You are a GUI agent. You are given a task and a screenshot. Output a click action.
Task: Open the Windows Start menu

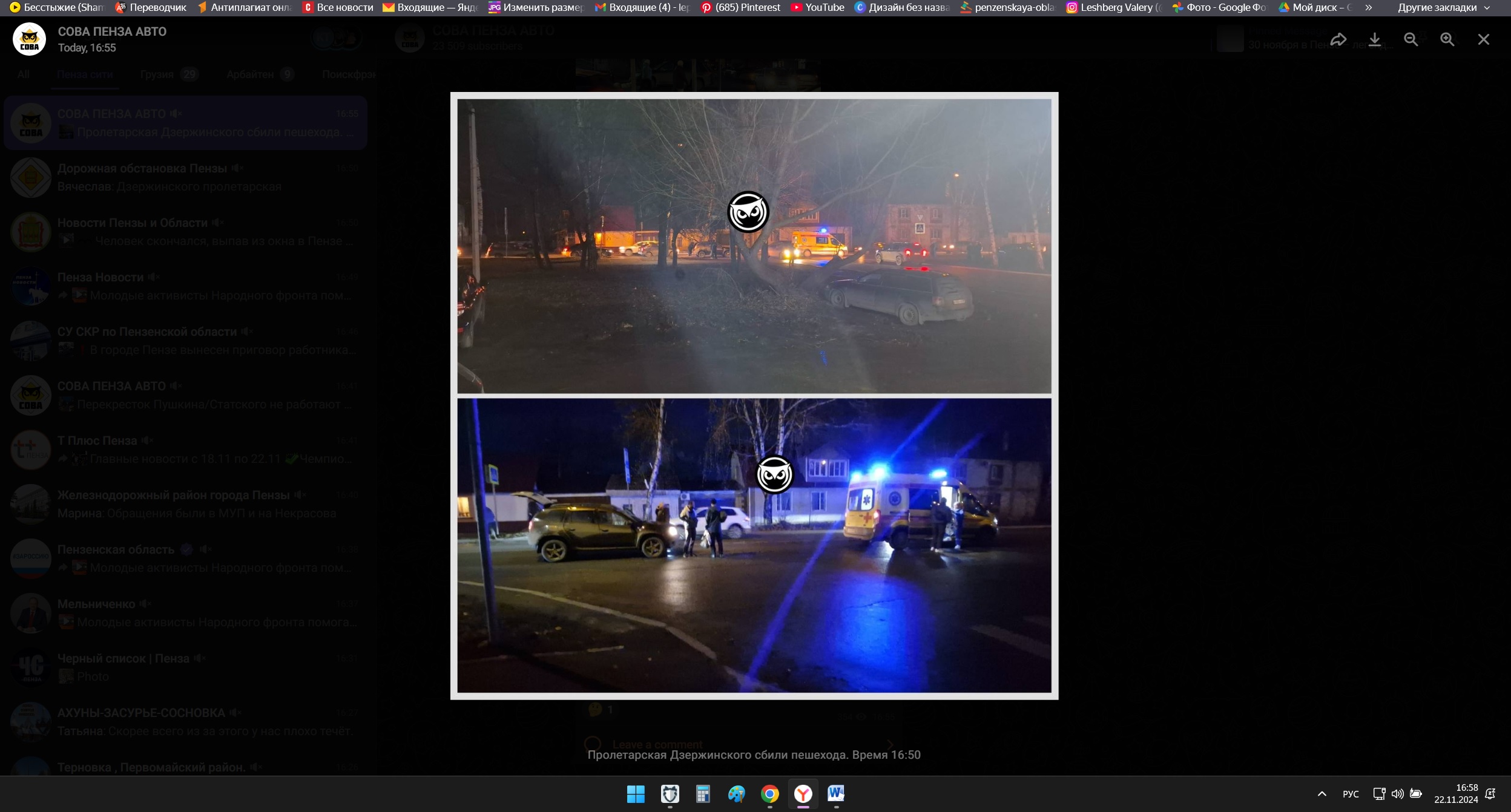coord(636,794)
